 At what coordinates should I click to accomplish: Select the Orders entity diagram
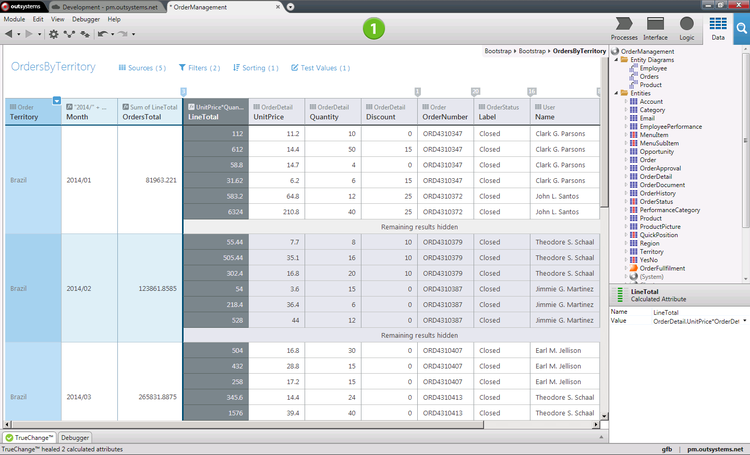pos(649,76)
